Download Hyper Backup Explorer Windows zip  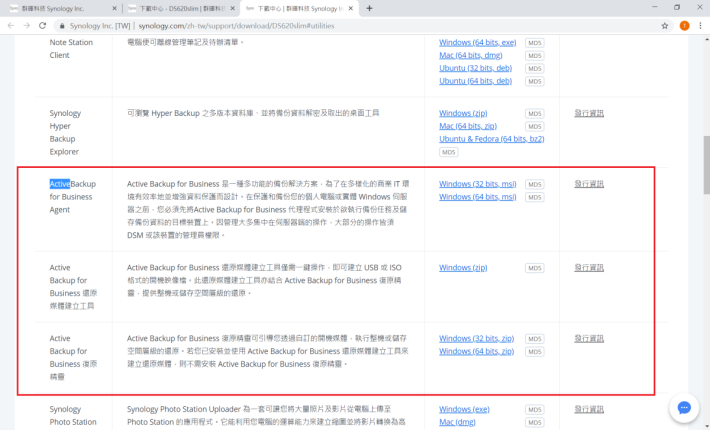pyautogui.click(x=463, y=113)
